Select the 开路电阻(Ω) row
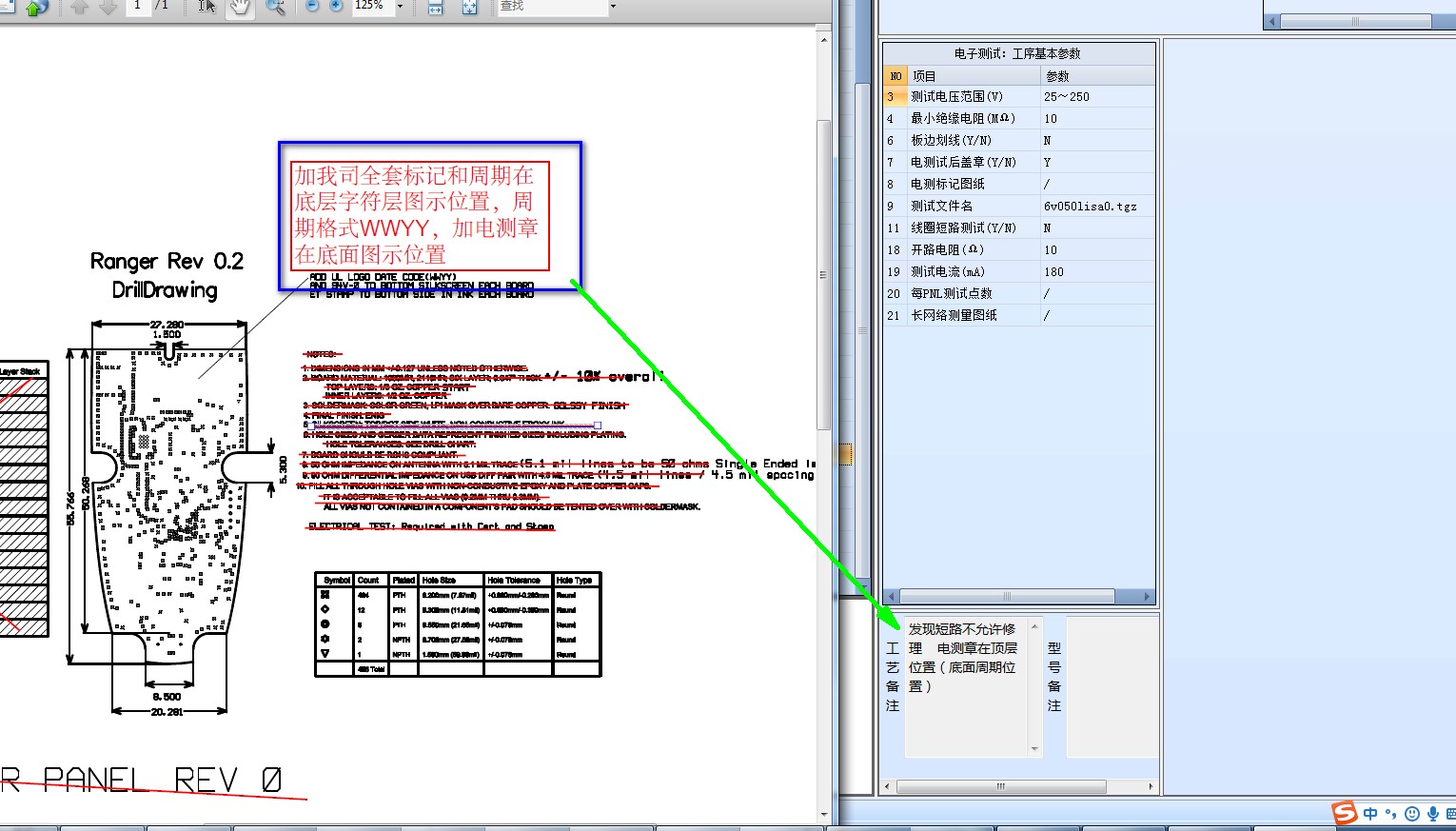 click(1019, 249)
